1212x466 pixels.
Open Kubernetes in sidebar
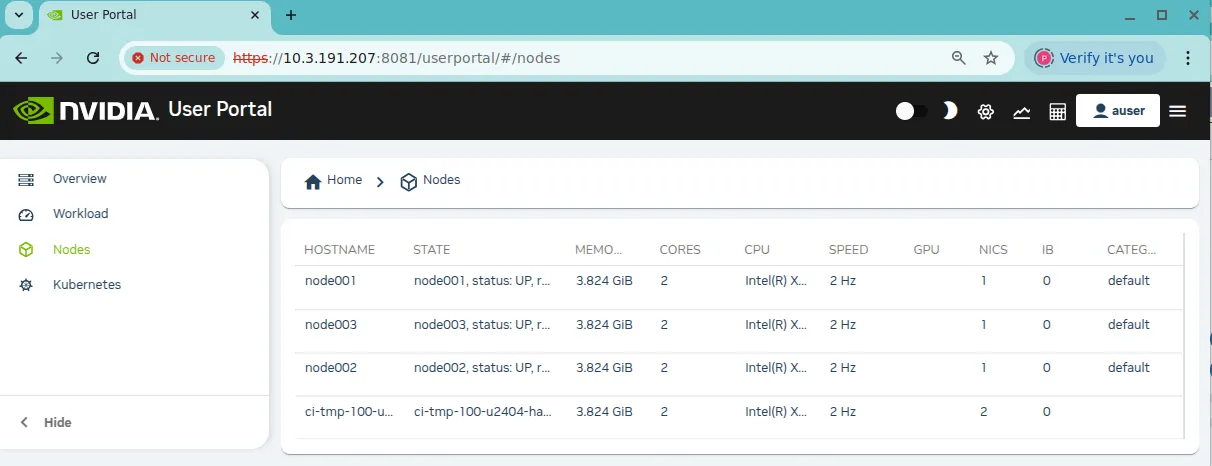pos(87,285)
